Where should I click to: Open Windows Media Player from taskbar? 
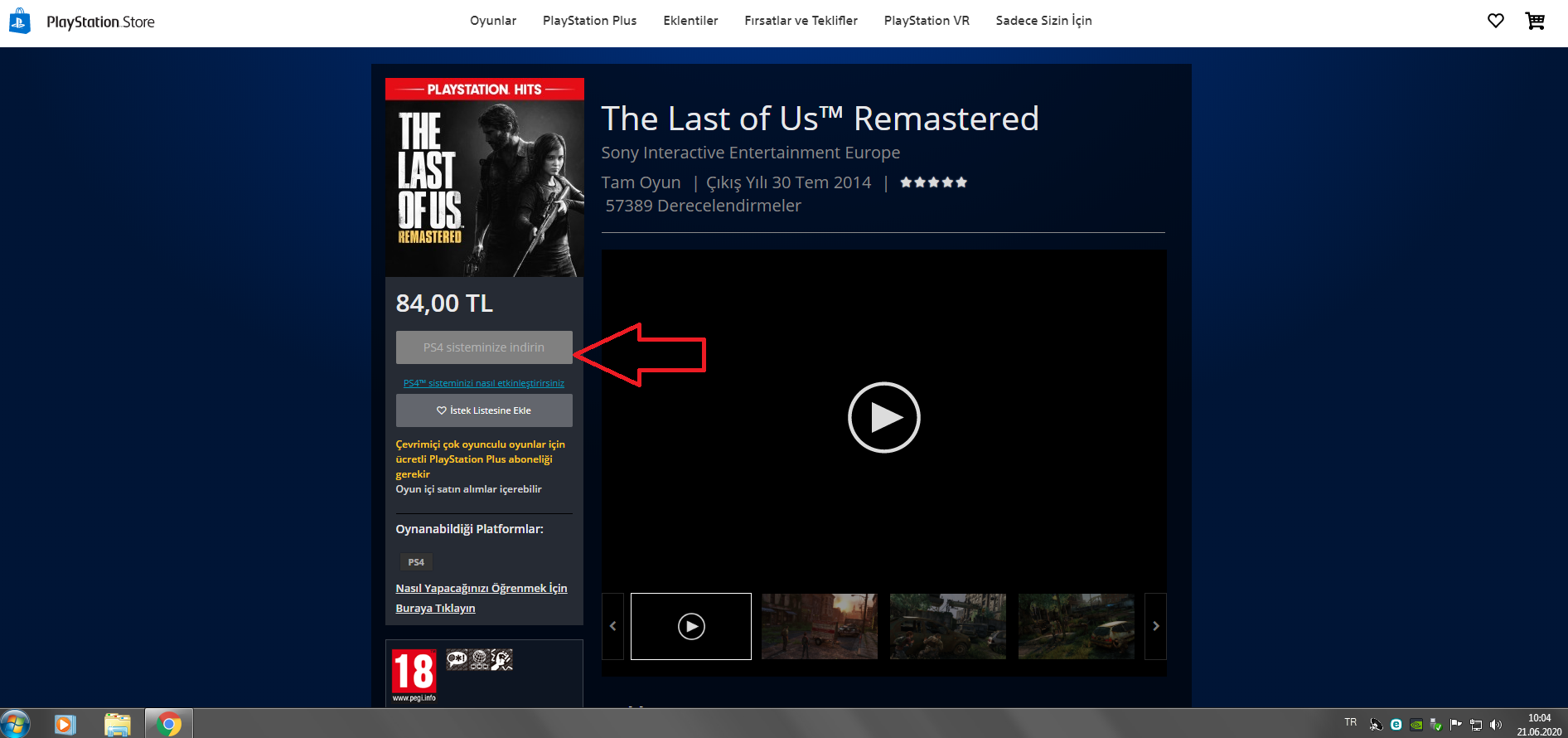[x=65, y=724]
